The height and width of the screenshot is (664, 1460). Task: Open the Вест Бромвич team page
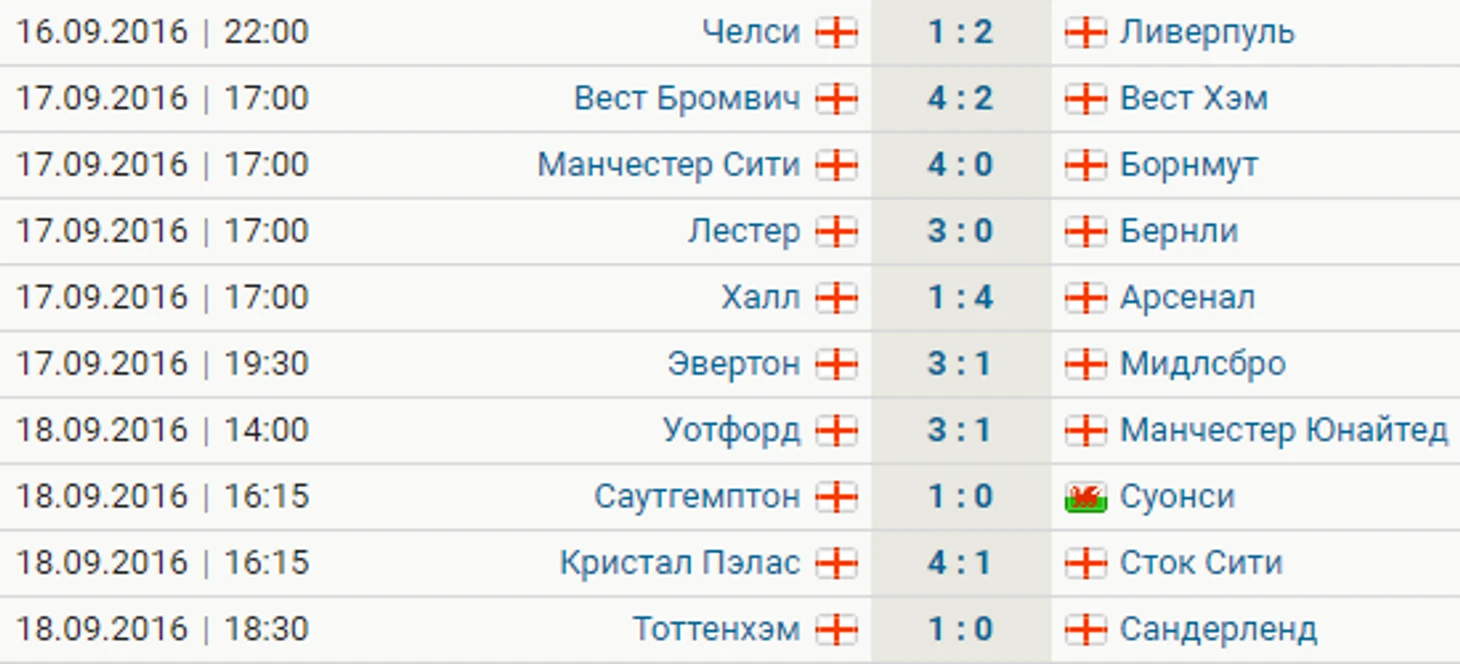(687, 98)
